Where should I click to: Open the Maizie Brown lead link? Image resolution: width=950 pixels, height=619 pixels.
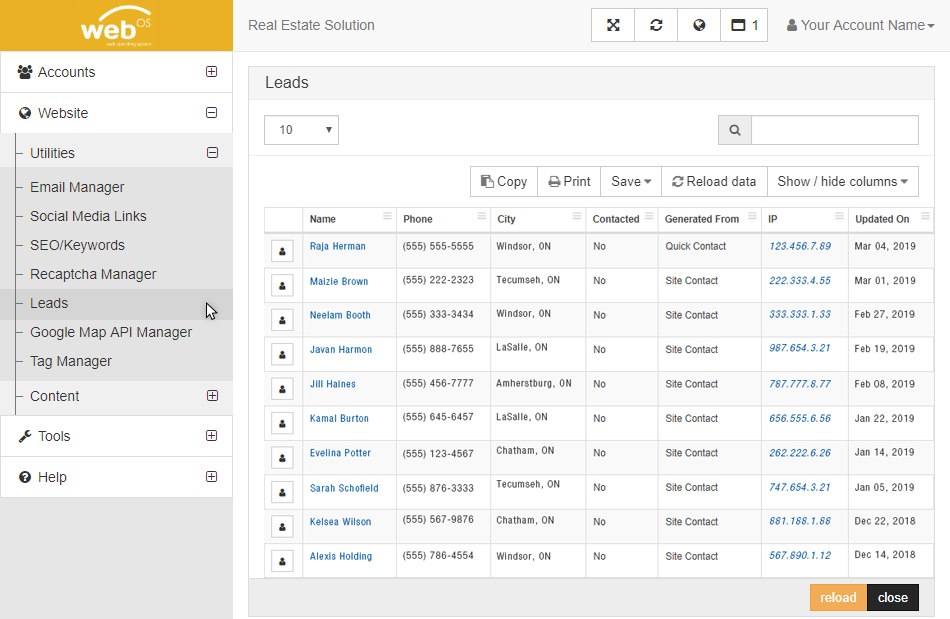[339, 282]
